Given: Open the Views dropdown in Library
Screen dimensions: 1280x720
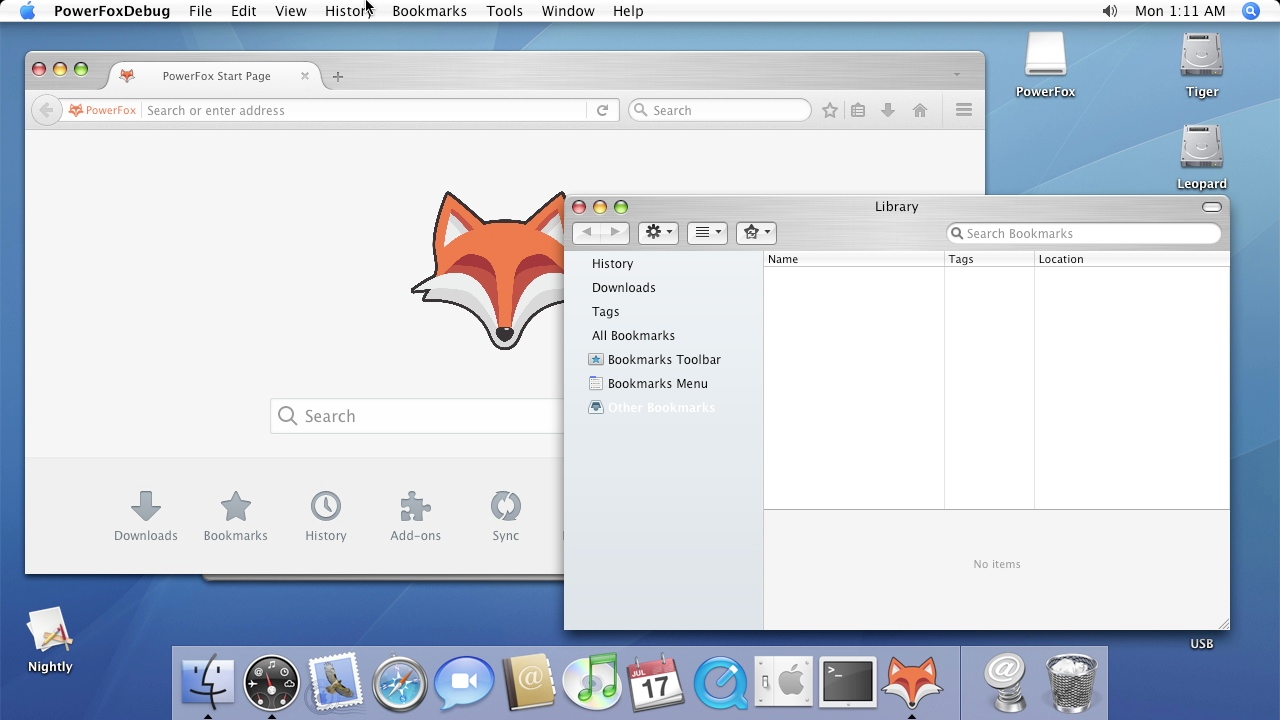Looking at the screenshot, I should [x=707, y=232].
